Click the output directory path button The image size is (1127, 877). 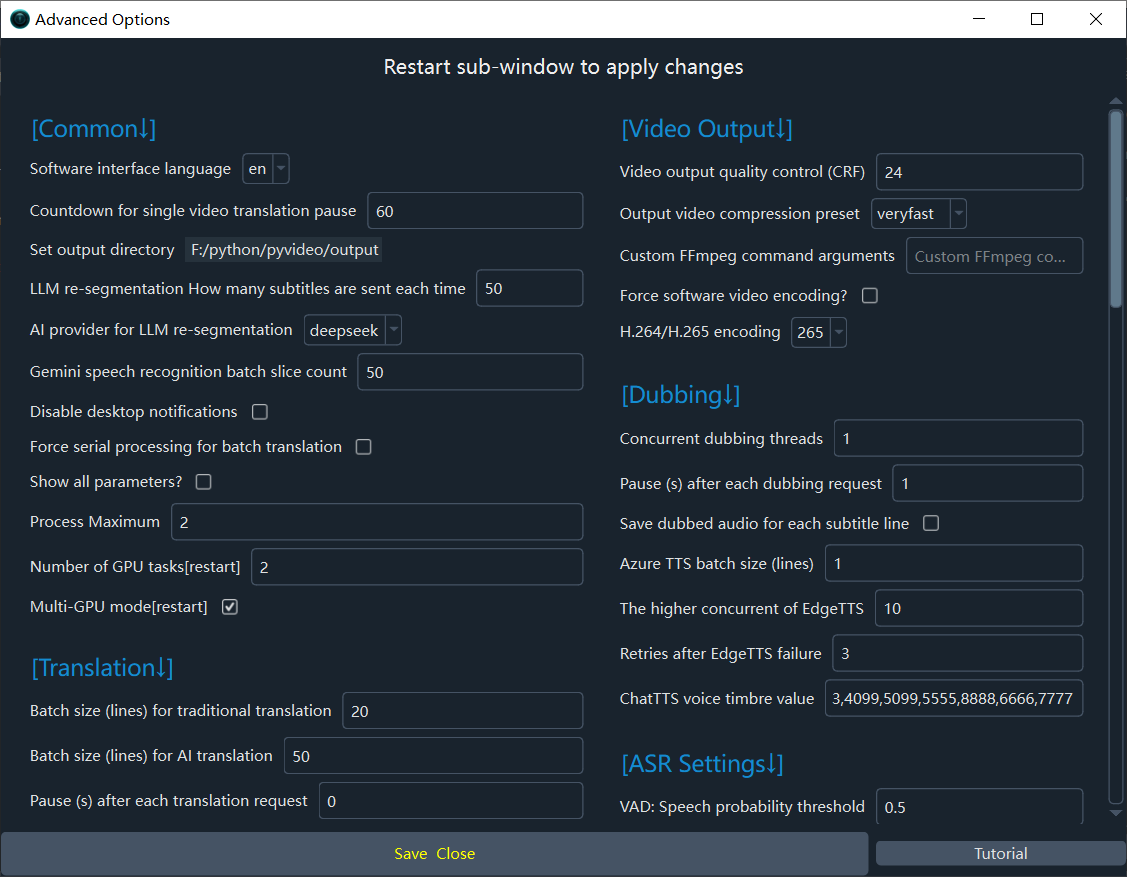click(x=284, y=250)
